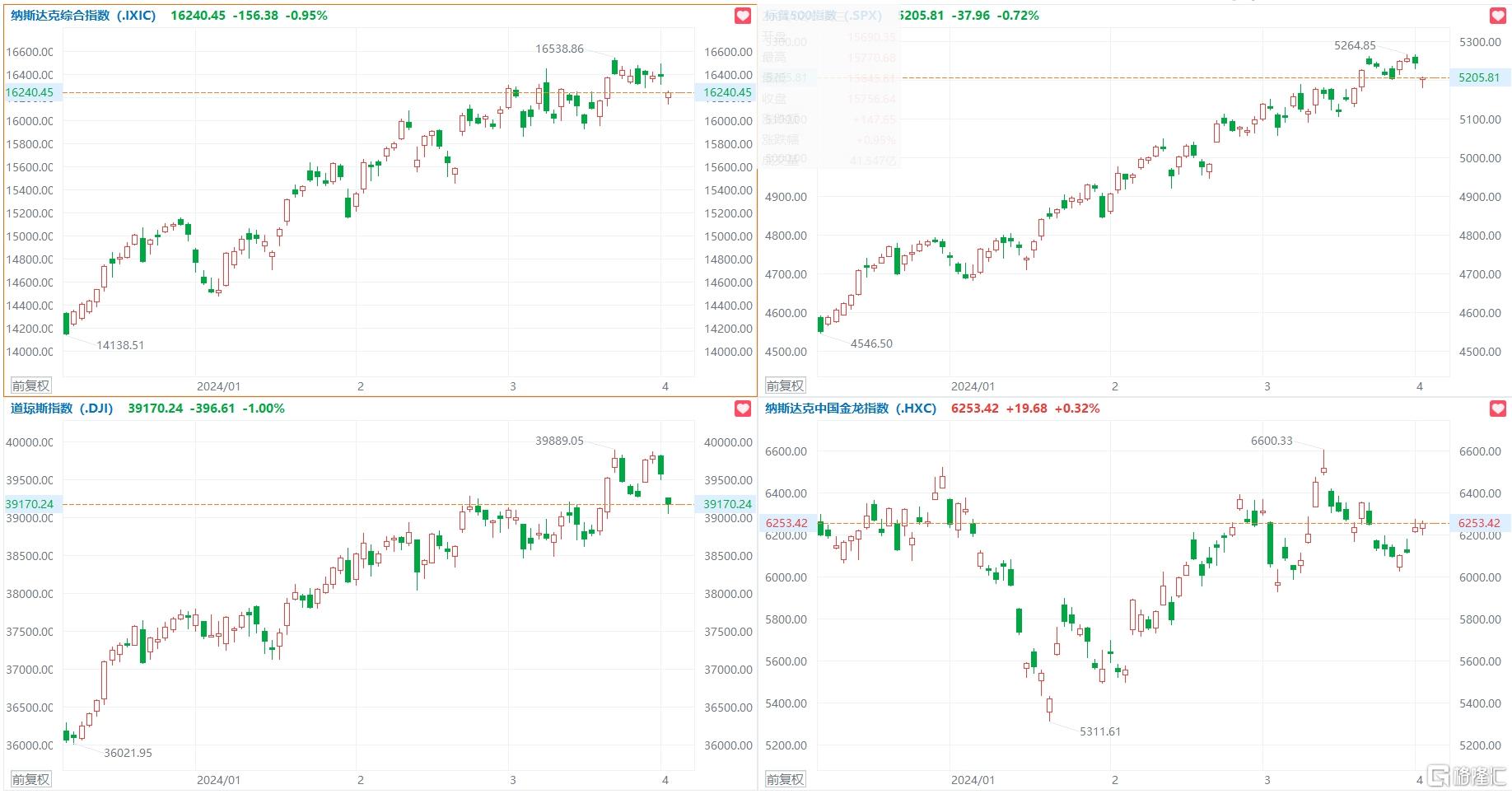Select the Nasdaq change value -156.38
The height and width of the screenshot is (794, 1512).
(255, 16)
